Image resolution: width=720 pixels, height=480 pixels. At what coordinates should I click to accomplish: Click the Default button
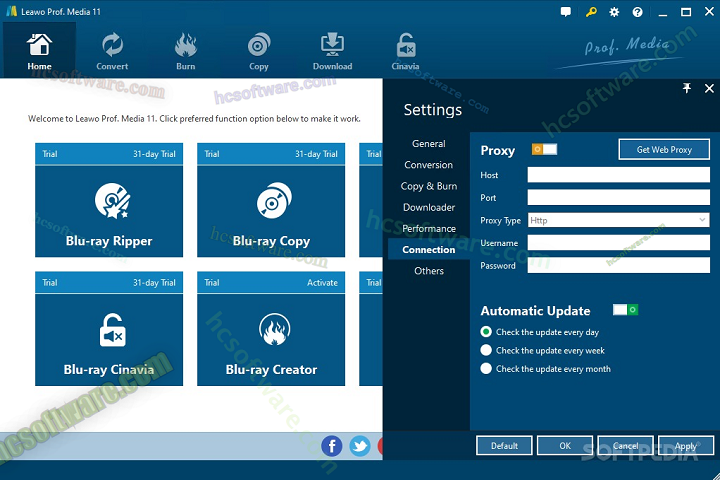coord(504,446)
